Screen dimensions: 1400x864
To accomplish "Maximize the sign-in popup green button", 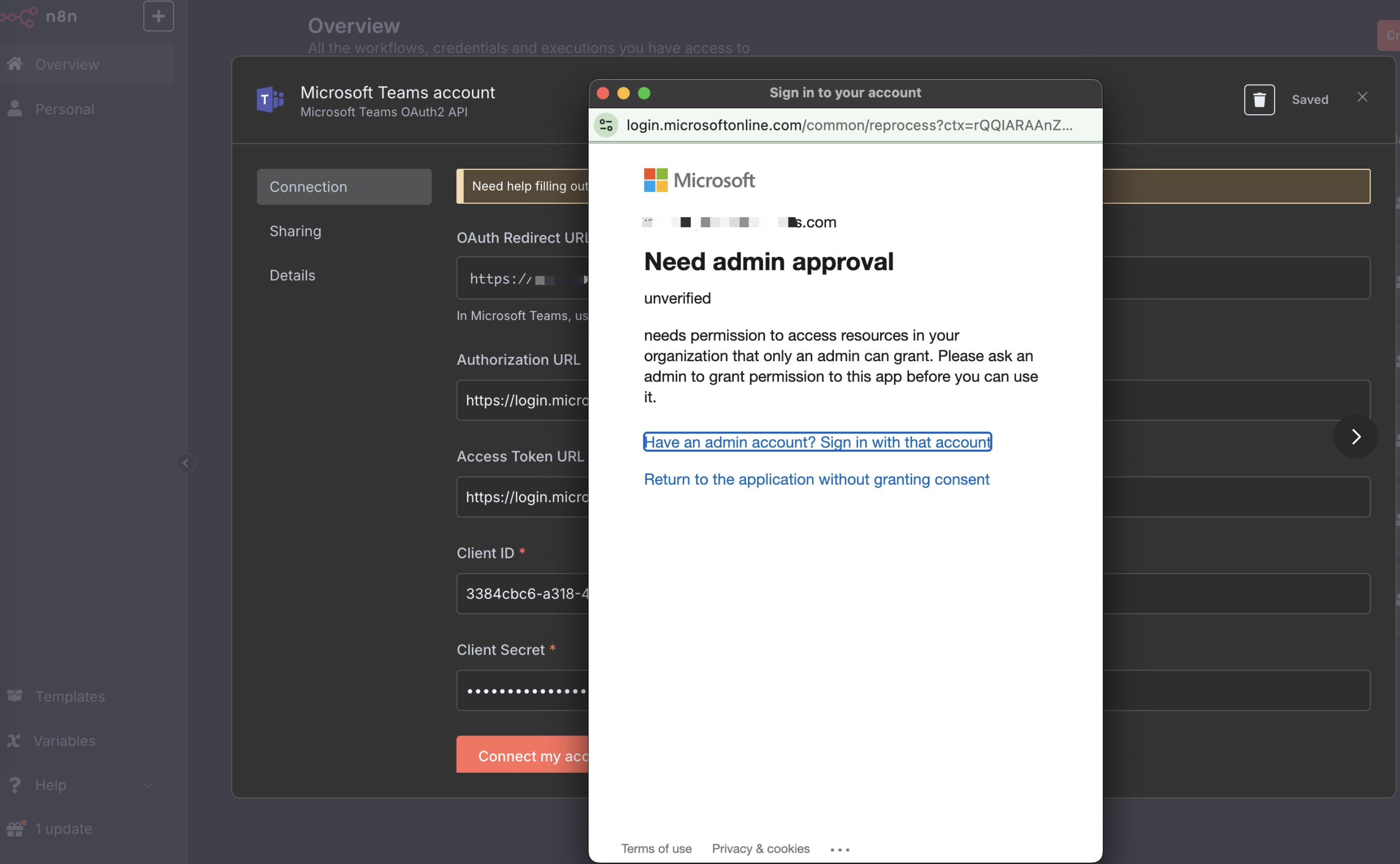I will (x=644, y=93).
